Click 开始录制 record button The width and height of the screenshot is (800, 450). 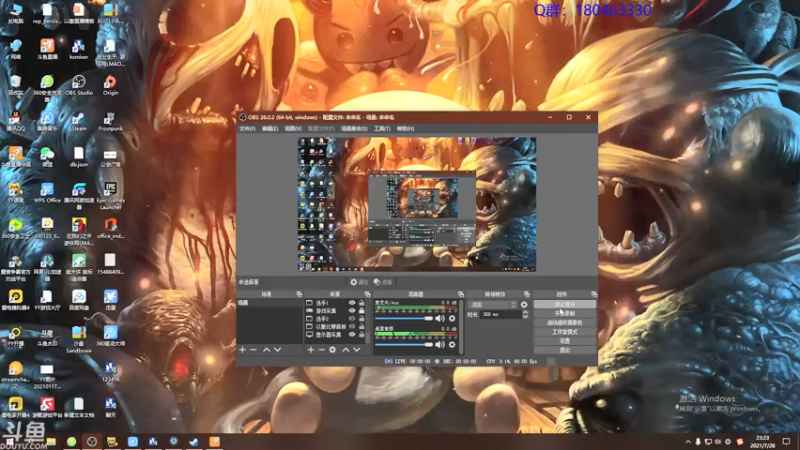[565, 313]
